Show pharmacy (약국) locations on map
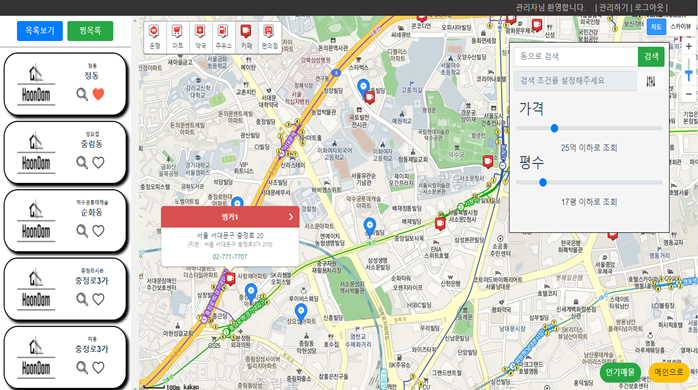The width and height of the screenshot is (698, 390). coord(200,37)
